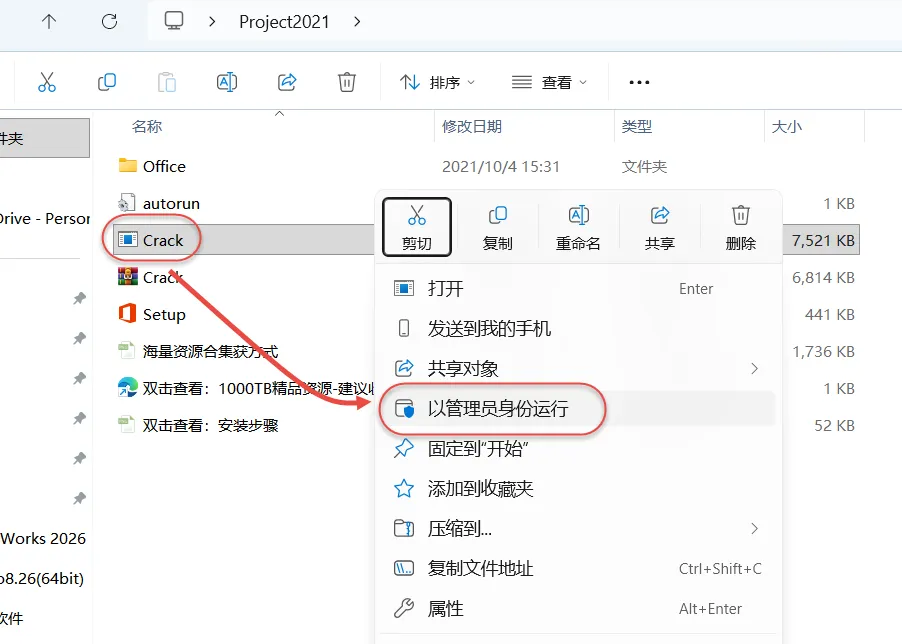Open the toolbar See more ellipsis menu
This screenshot has height=644, width=902.
[639, 82]
